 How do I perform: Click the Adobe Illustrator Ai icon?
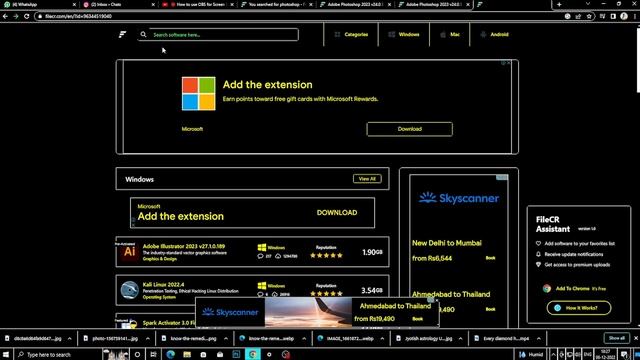pos(129,252)
